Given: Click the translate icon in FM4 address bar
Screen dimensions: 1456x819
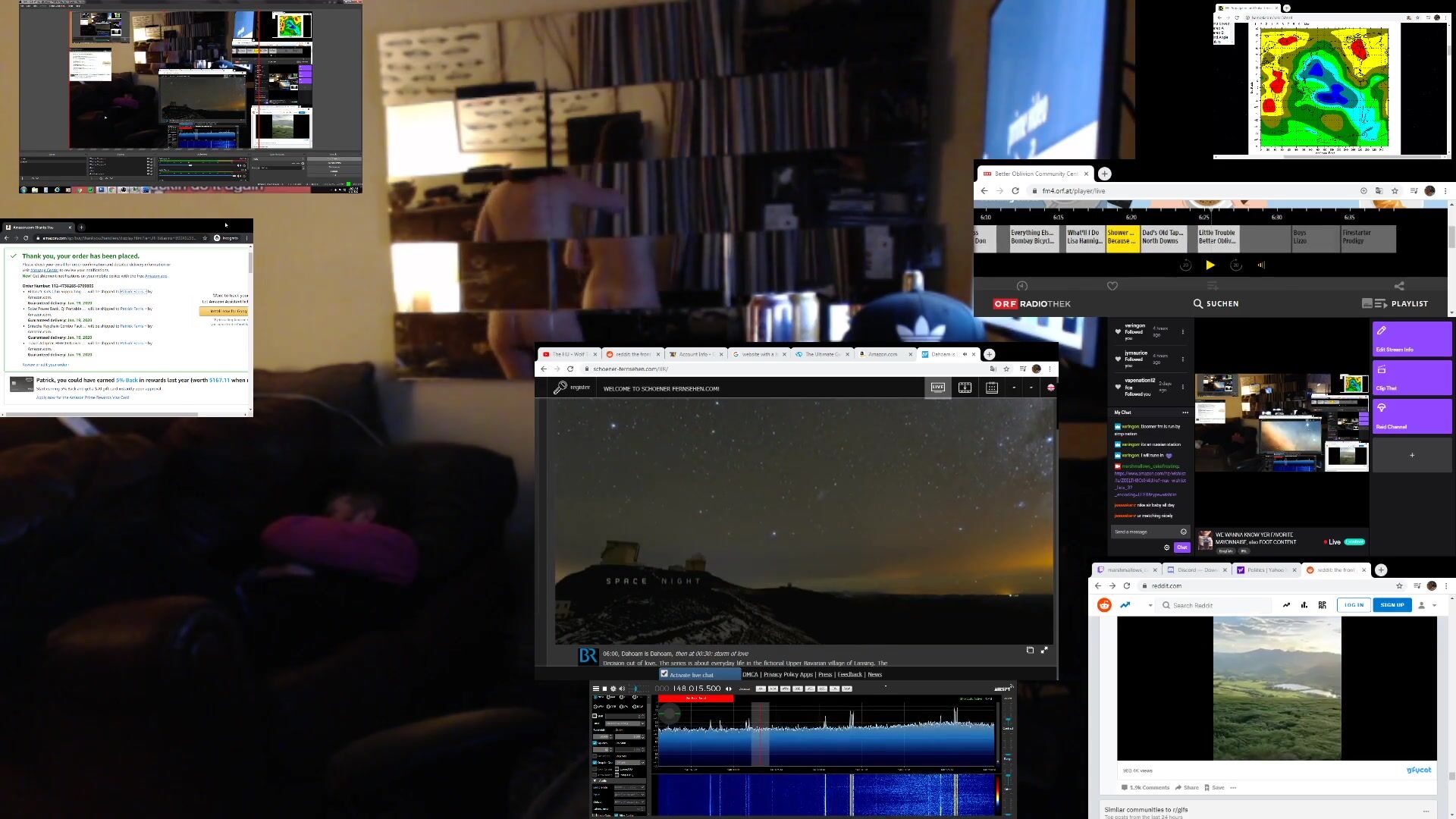Looking at the screenshot, I should 1379,191.
